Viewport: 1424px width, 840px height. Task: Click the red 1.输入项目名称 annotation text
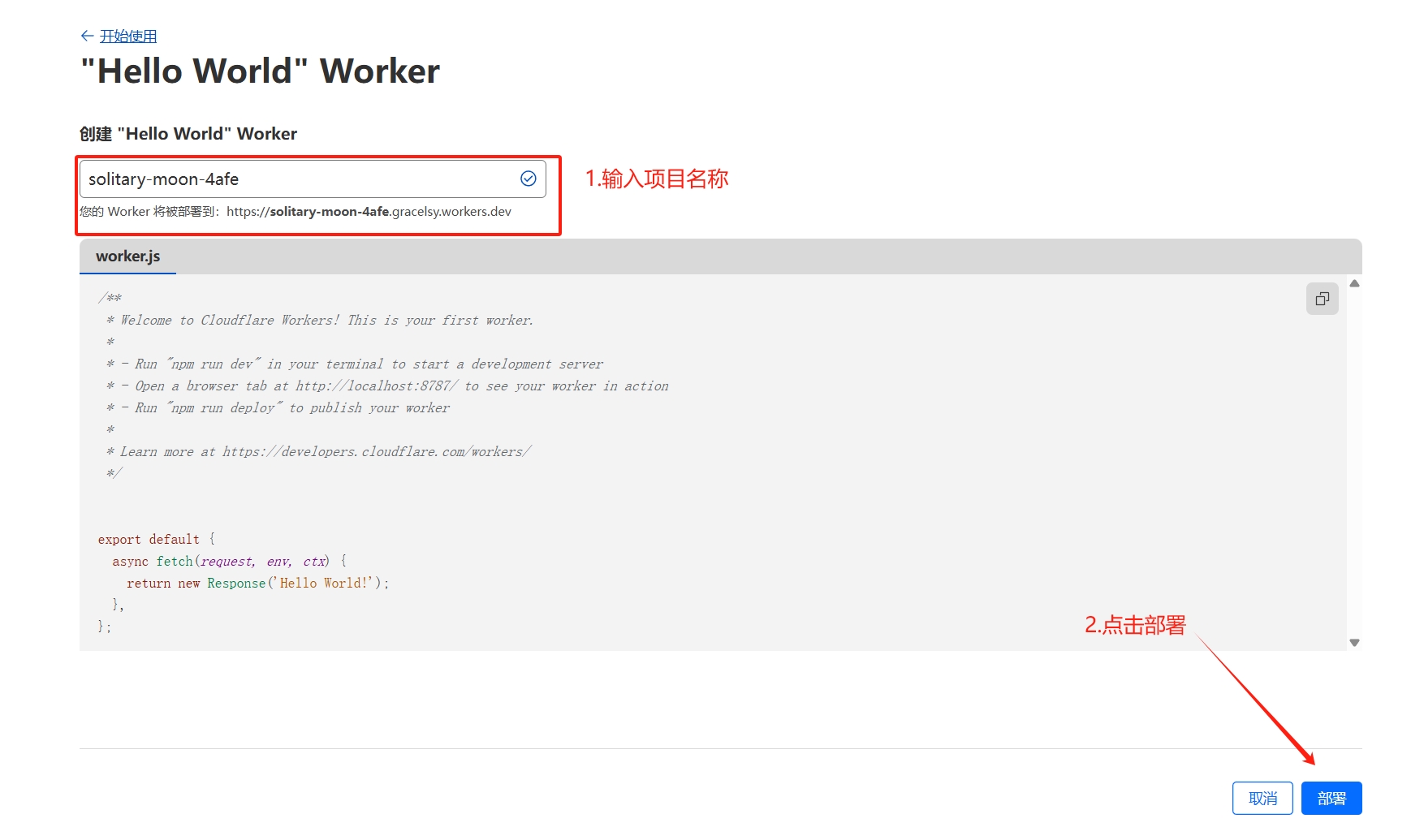point(657,179)
